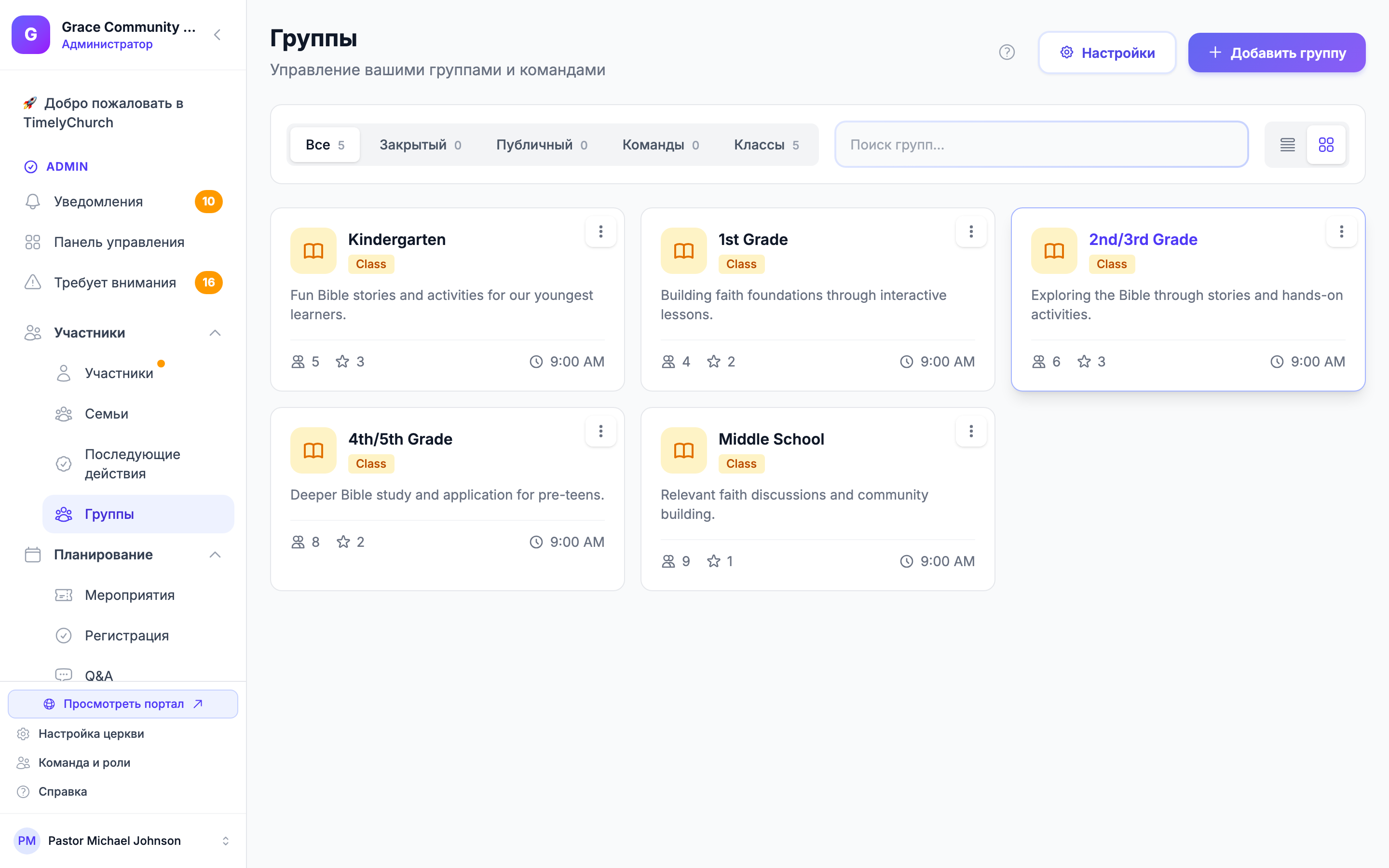Click the Grace Community G logo
This screenshot has width=1389, height=868.
point(31,35)
